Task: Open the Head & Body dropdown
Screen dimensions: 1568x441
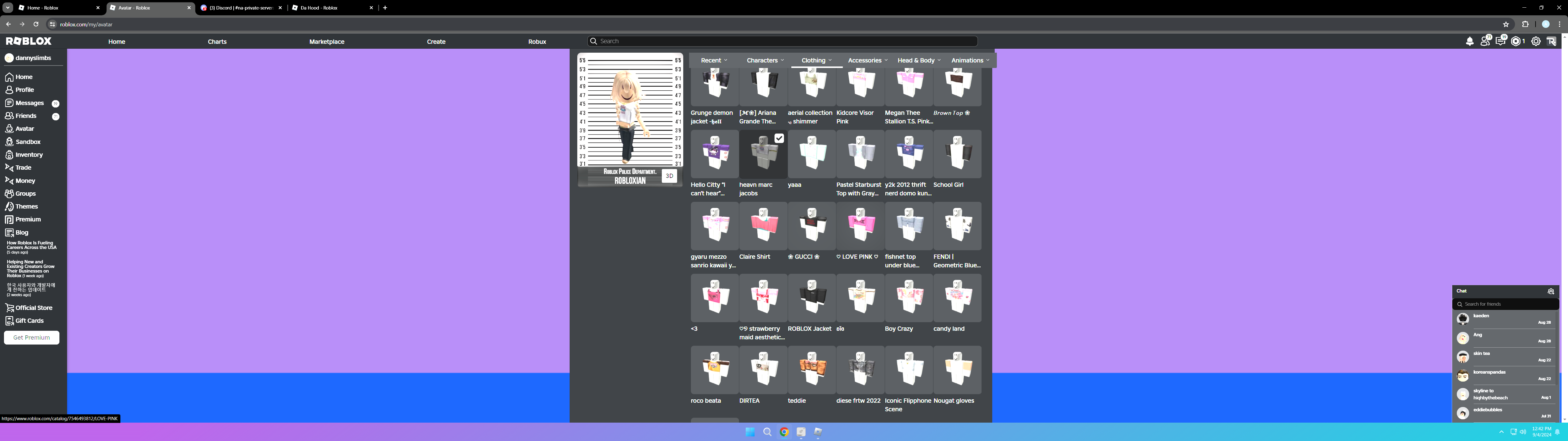Action: point(918,60)
